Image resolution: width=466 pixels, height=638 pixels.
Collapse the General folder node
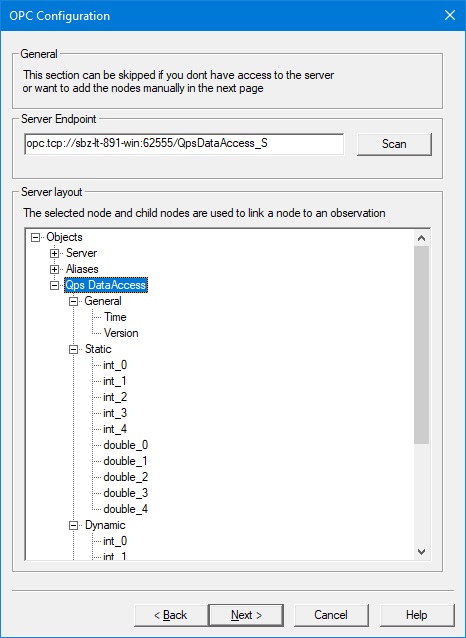pyautogui.click(x=73, y=302)
